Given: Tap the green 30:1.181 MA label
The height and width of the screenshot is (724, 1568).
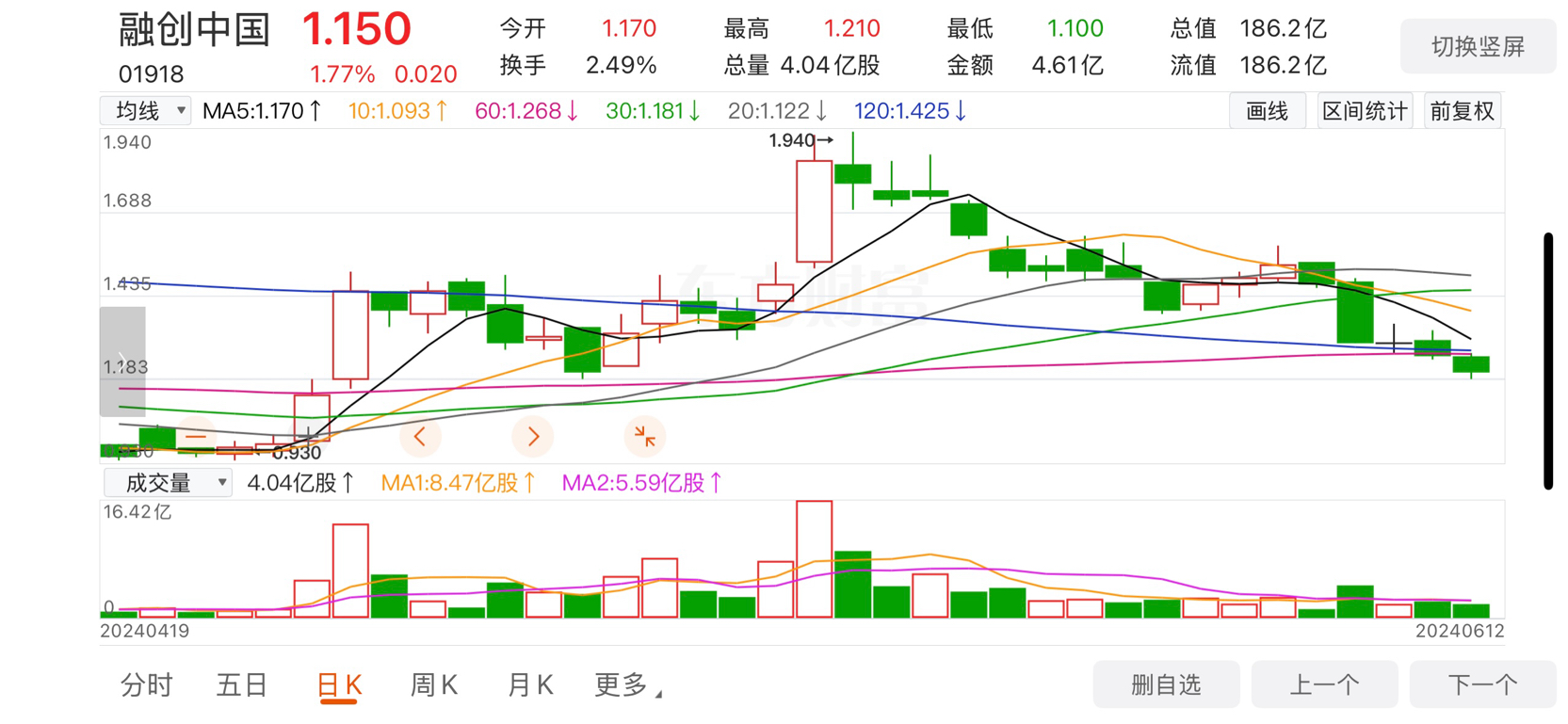Looking at the screenshot, I should pos(654,111).
